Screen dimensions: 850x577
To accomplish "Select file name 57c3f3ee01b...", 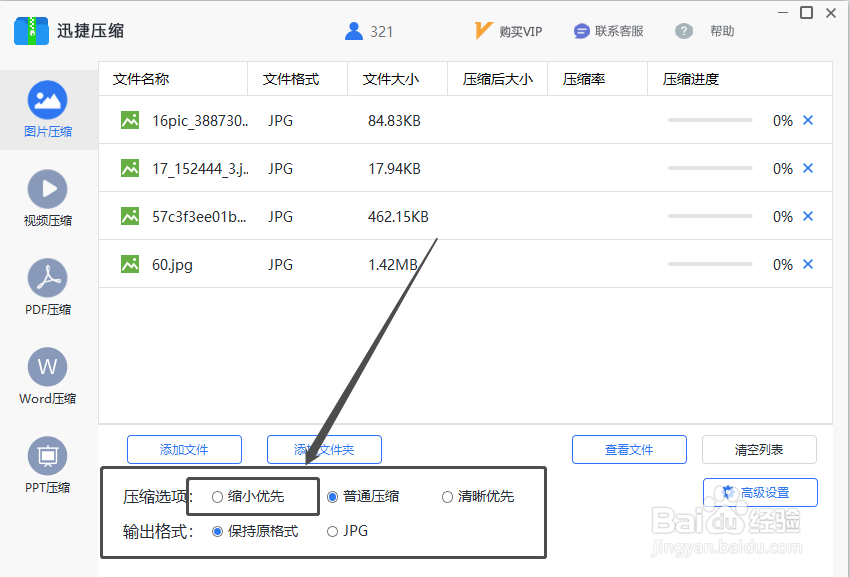I will [x=199, y=217].
